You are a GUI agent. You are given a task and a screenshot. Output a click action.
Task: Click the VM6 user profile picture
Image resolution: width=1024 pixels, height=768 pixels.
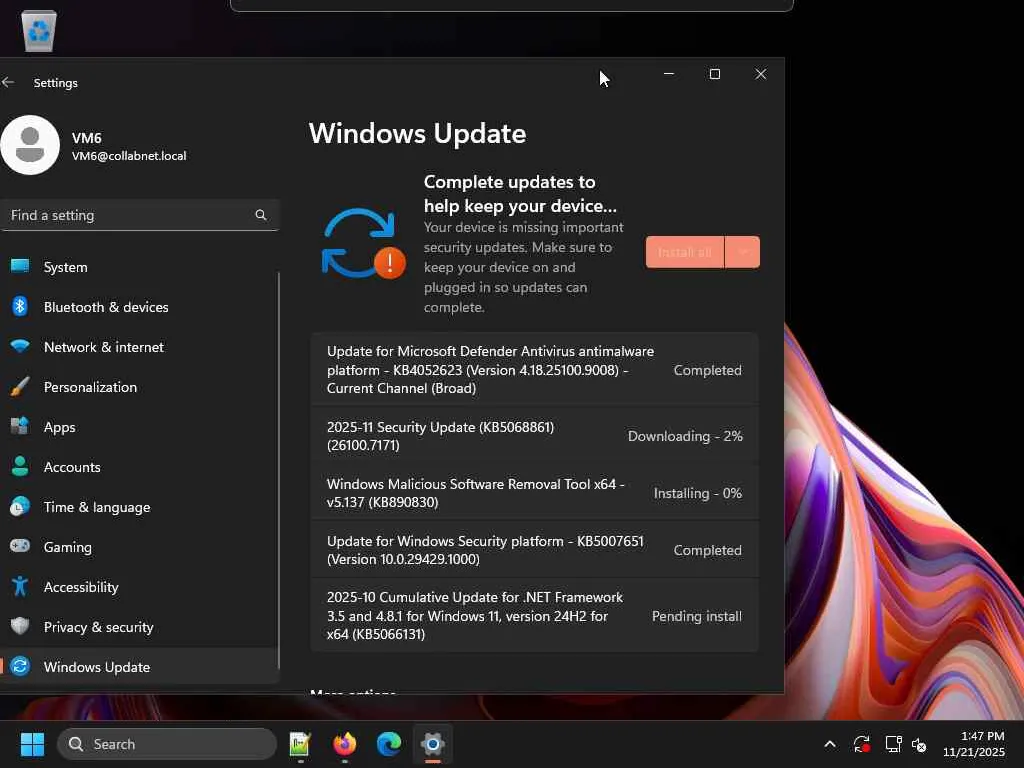[x=30, y=145]
